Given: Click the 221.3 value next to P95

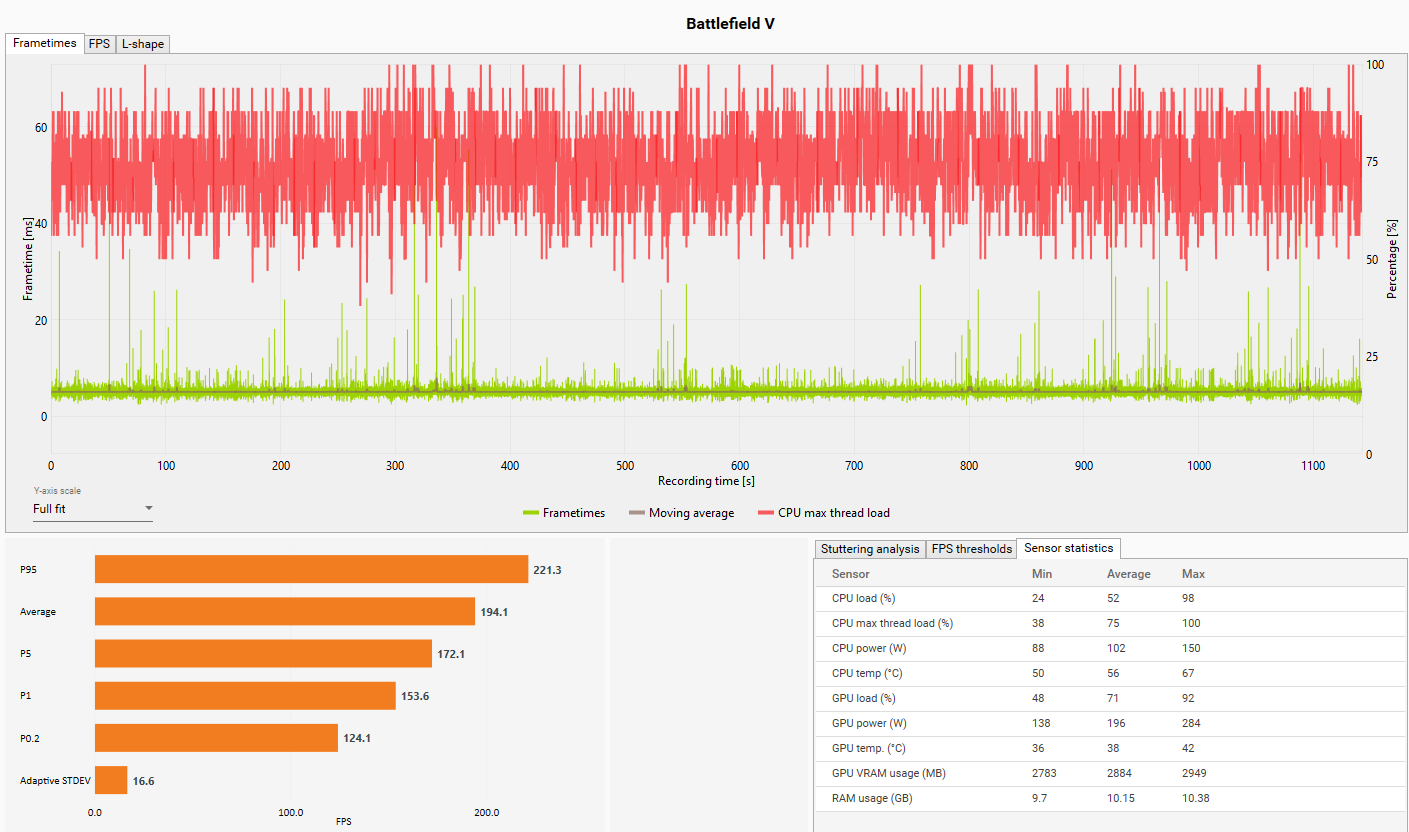Looking at the screenshot, I should point(547,570).
